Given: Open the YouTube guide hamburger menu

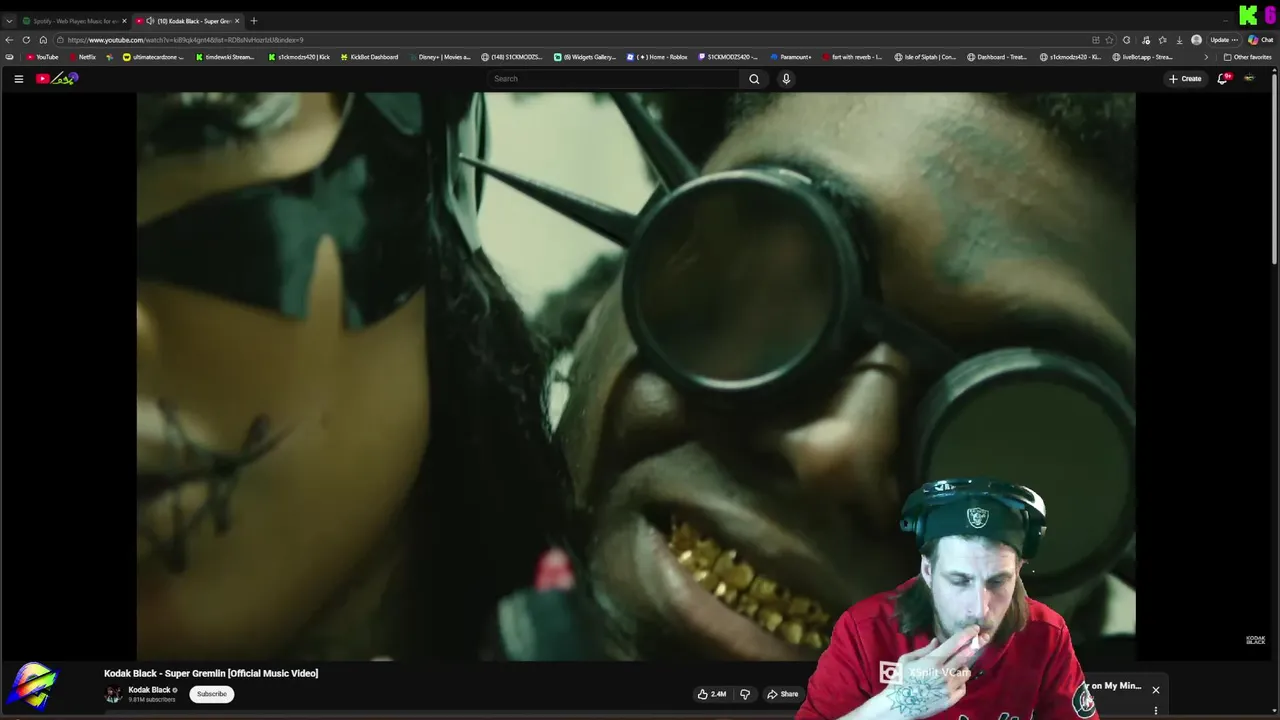Looking at the screenshot, I should [18, 79].
